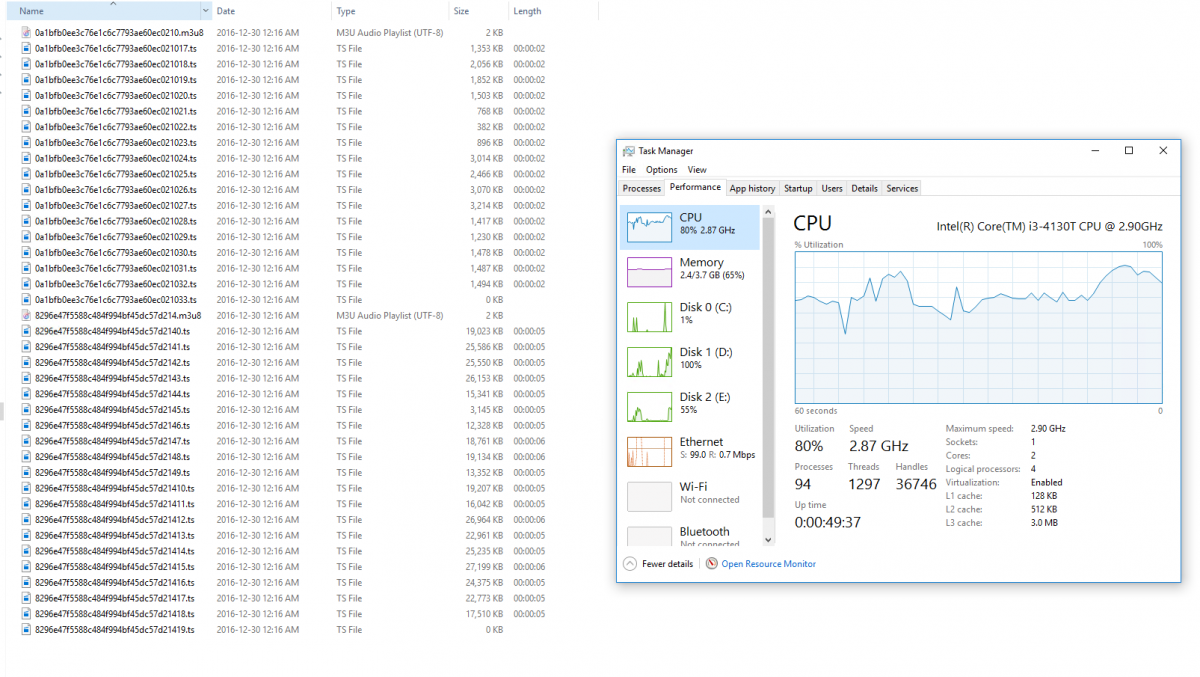The height and width of the screenshot is (677, 1200).
Task: Select file name 8296e47f5588c484f994bf45dc57d21410.ts
Action: (x=115, y=488)
